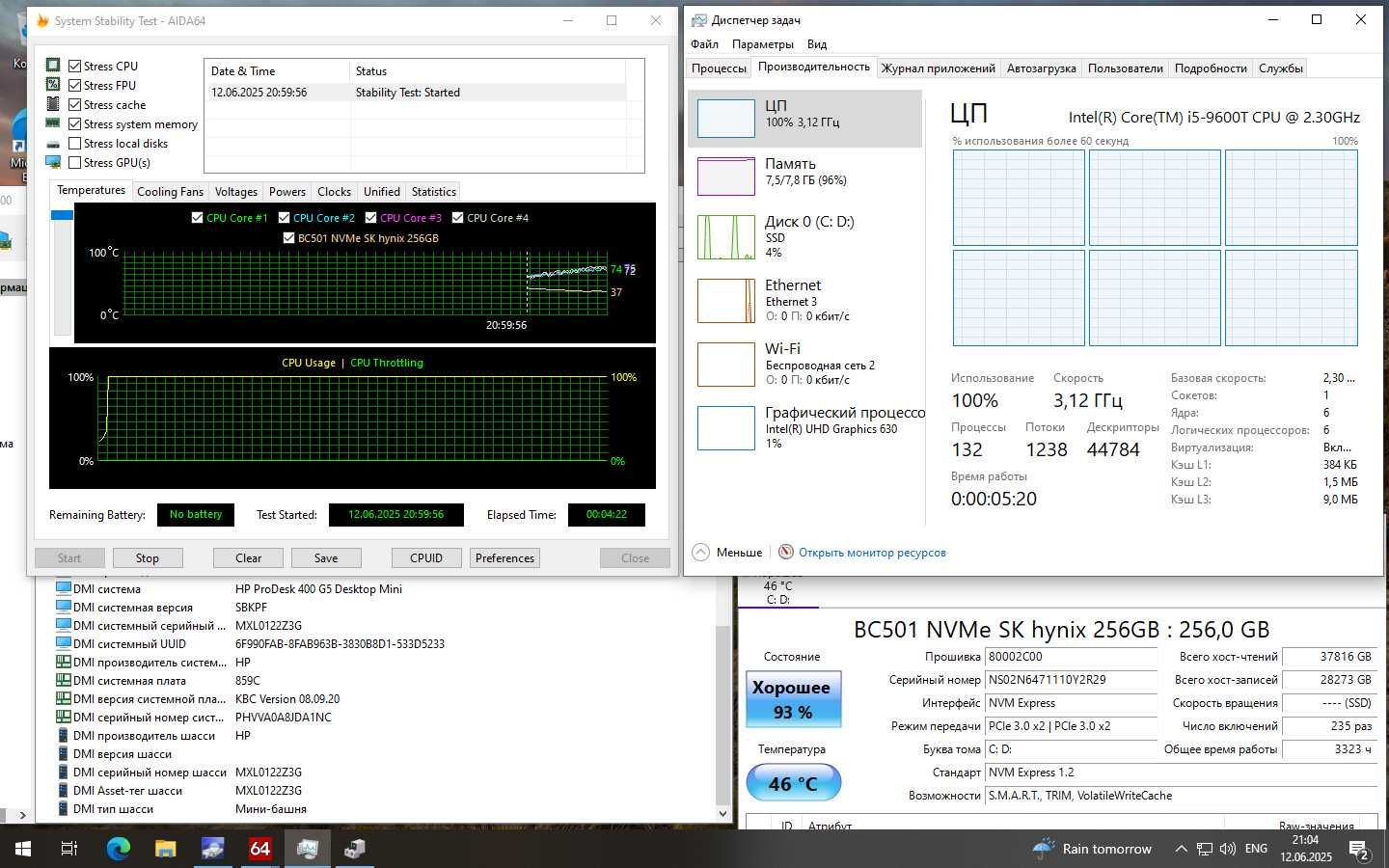This screenshot has width=1389, height=868.
Task: Open the notification center icon
Action: point(1360,850)
